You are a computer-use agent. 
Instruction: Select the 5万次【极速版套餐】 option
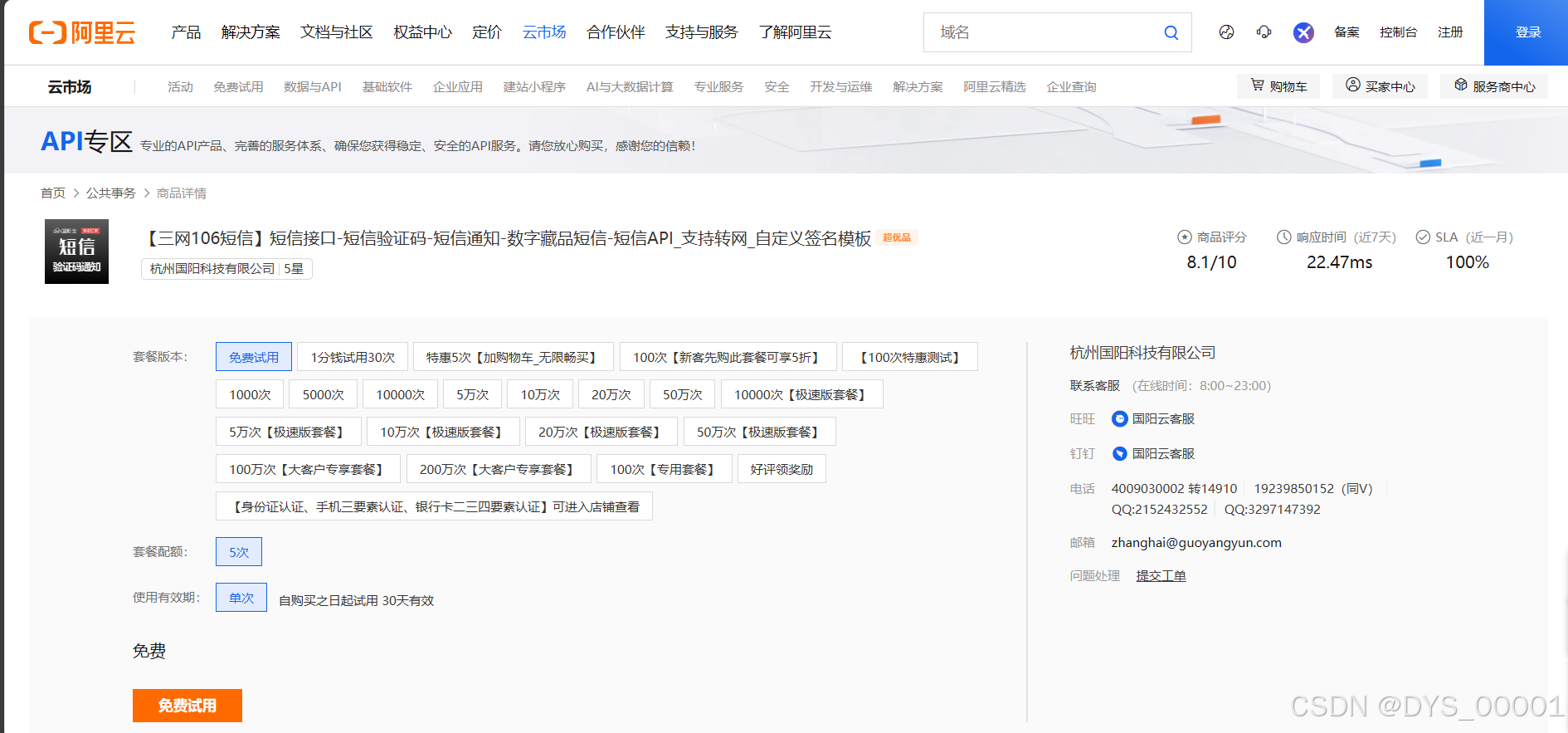pos(288,432)
